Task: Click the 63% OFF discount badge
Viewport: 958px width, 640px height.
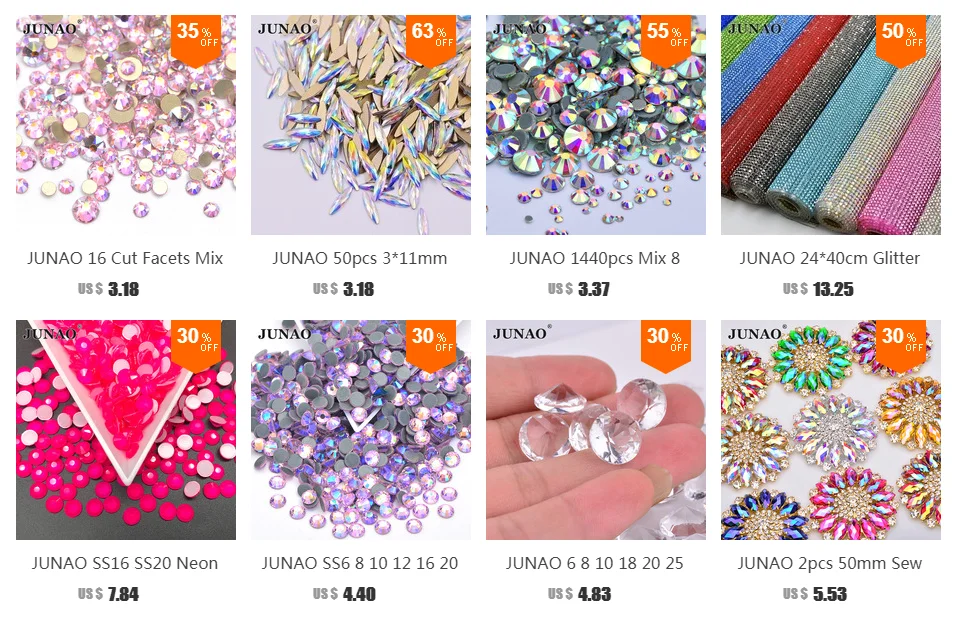Action: click(431, 40)
